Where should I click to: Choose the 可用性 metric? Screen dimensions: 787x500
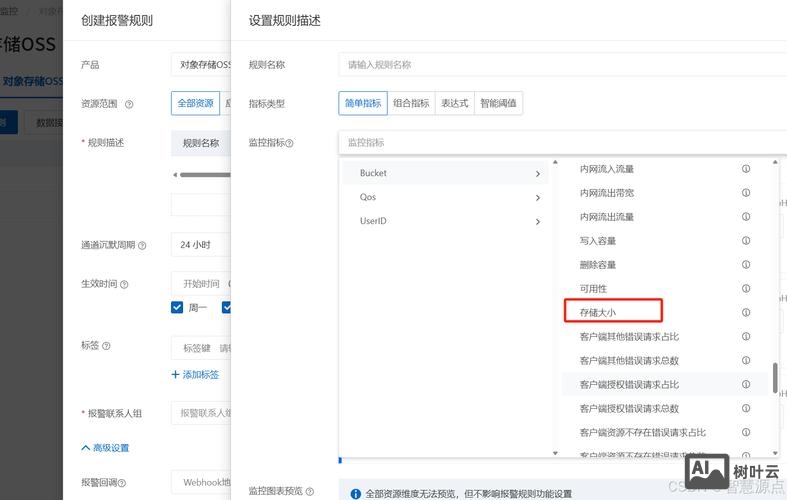pos(593,289)
